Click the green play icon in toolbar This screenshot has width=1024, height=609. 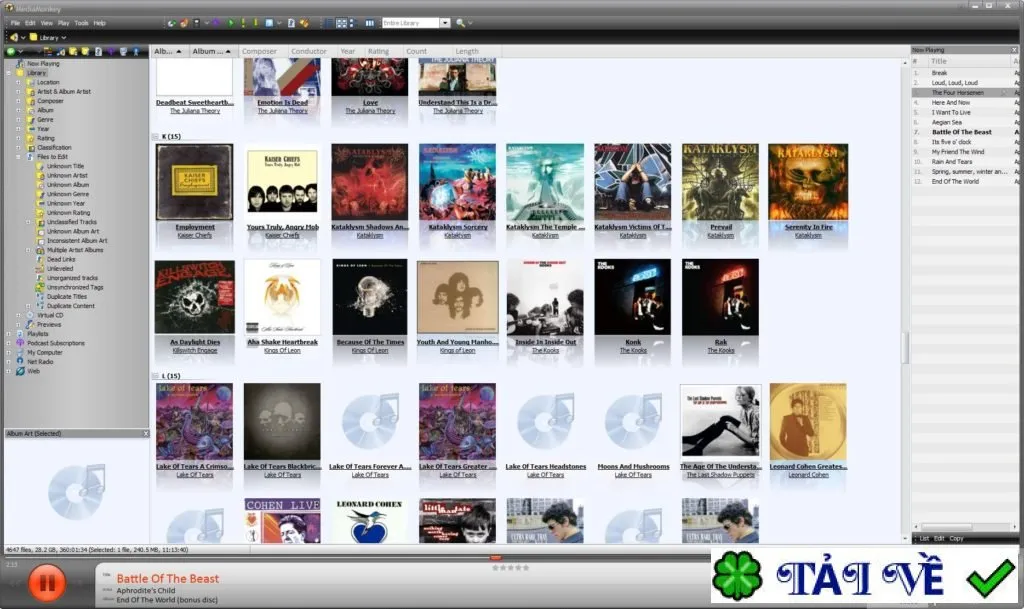pyautogui.click(x=231, y=23)
